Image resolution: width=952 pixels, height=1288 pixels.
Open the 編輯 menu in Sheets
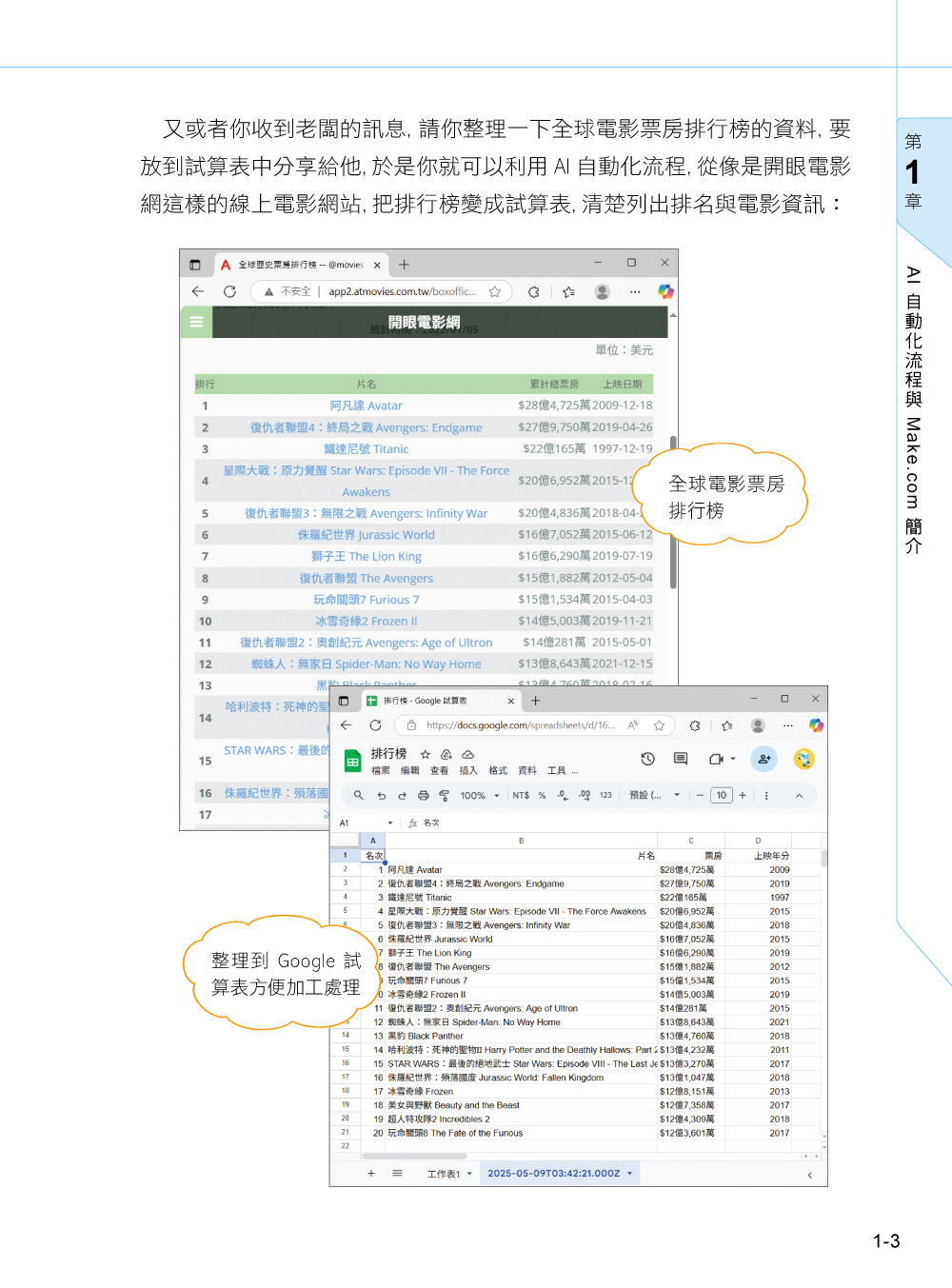410,770
